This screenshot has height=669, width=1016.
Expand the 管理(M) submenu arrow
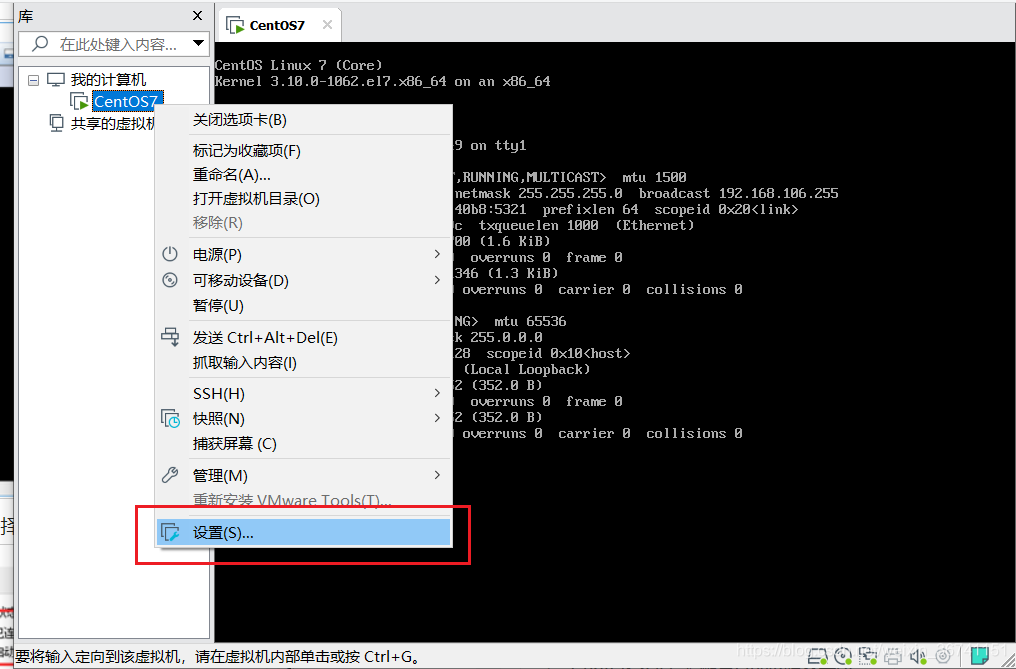437,475
